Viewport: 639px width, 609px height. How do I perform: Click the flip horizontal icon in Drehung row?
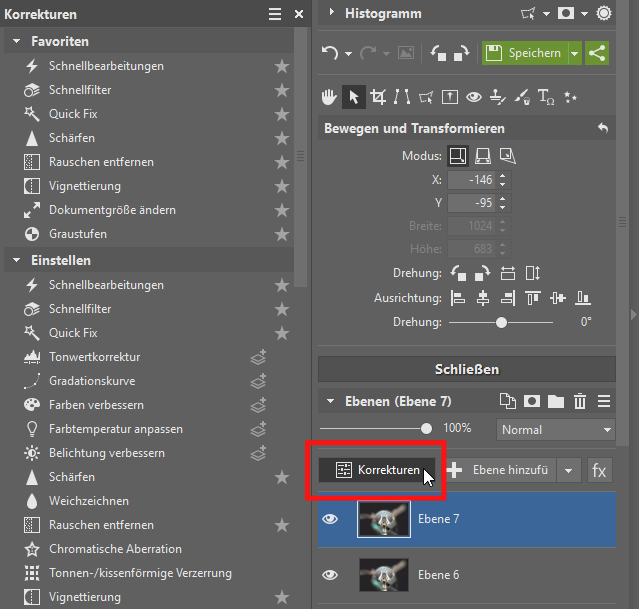pos(507,273)
